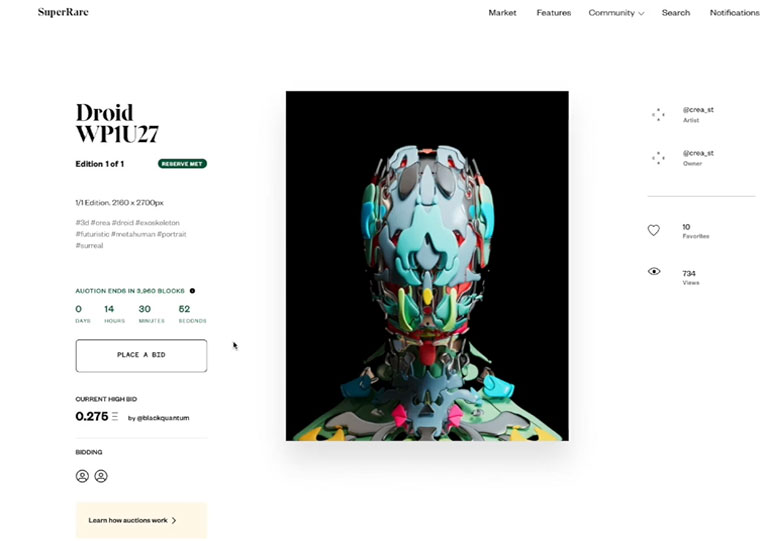Click the heart favorites icon

coord(654,230)
